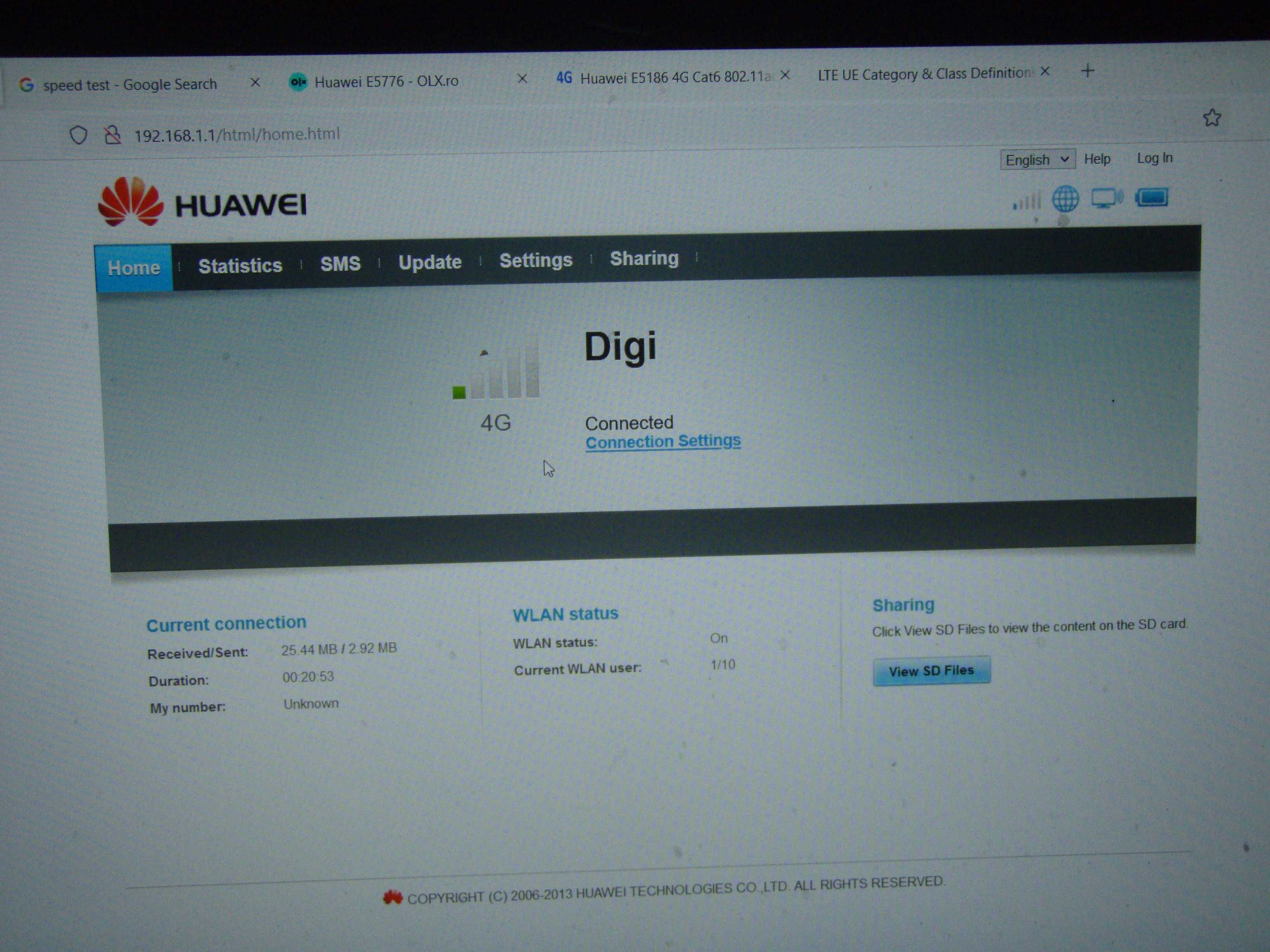Viewport: 1270px width, 952px height.
Task: Switch to speed test Google Search tab
Action: pyautogui.click(x=119, y=84)
